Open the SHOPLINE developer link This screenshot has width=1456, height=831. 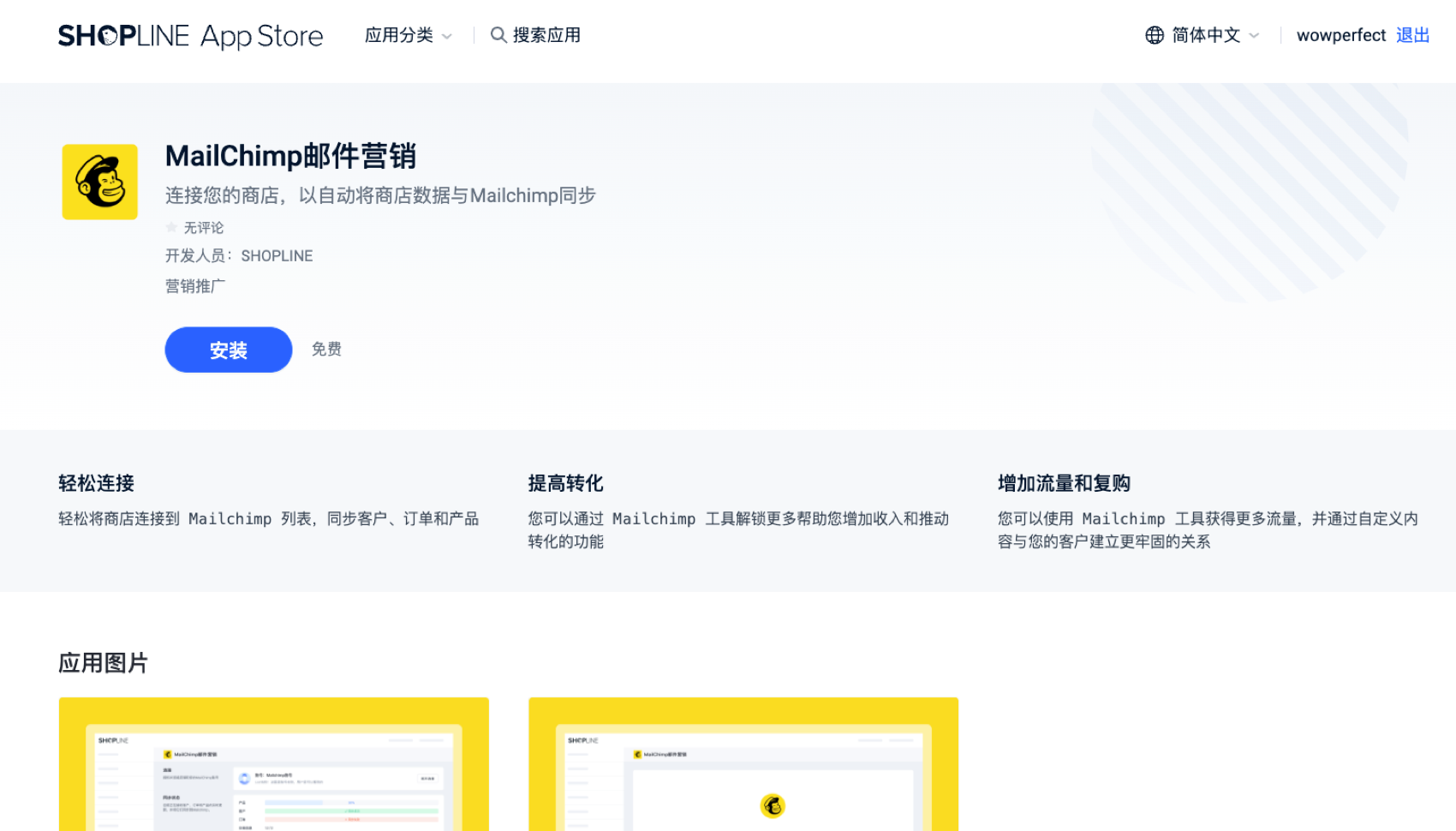[277, 255]
